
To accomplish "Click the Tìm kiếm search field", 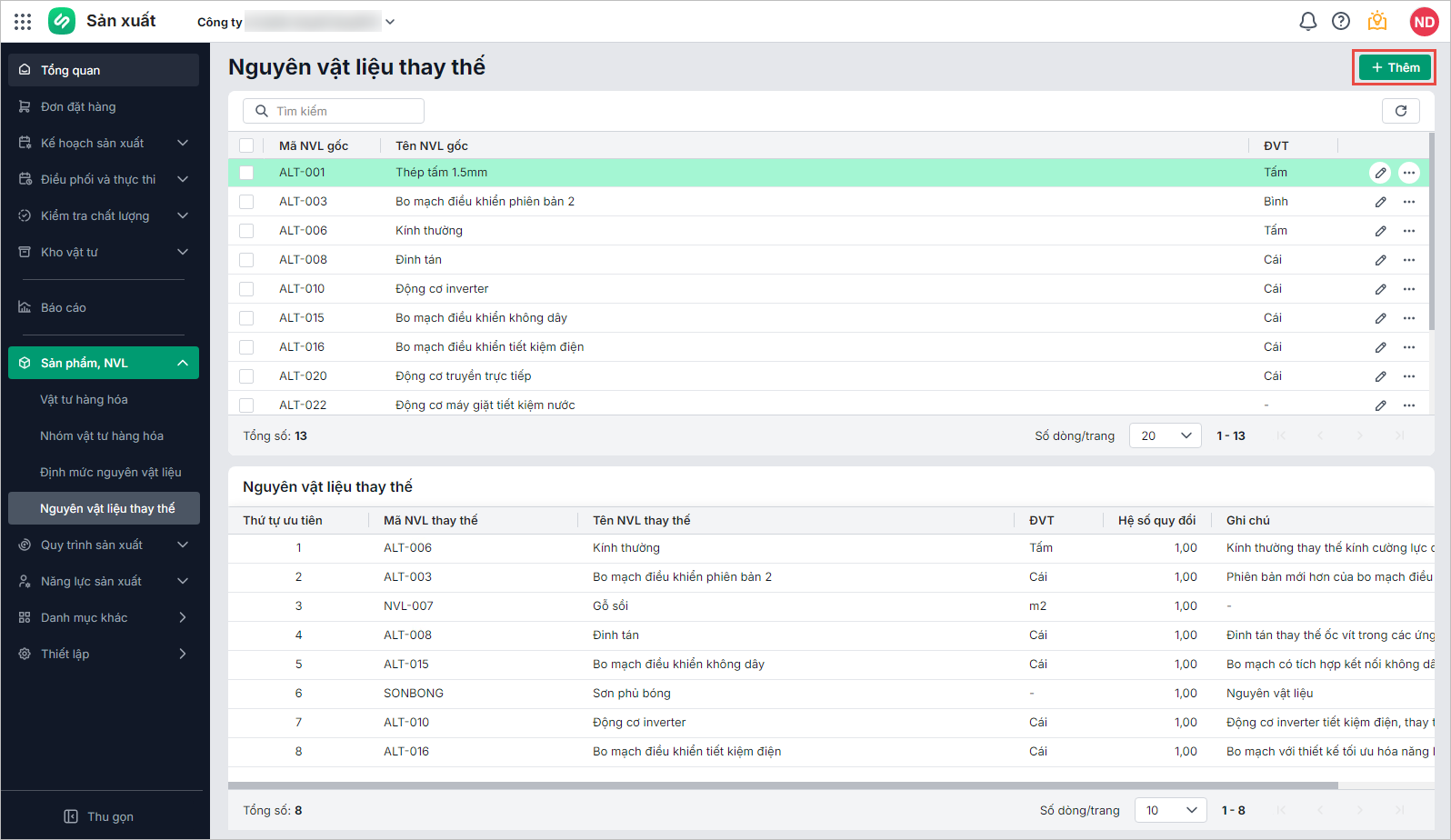I will [334, 111].
